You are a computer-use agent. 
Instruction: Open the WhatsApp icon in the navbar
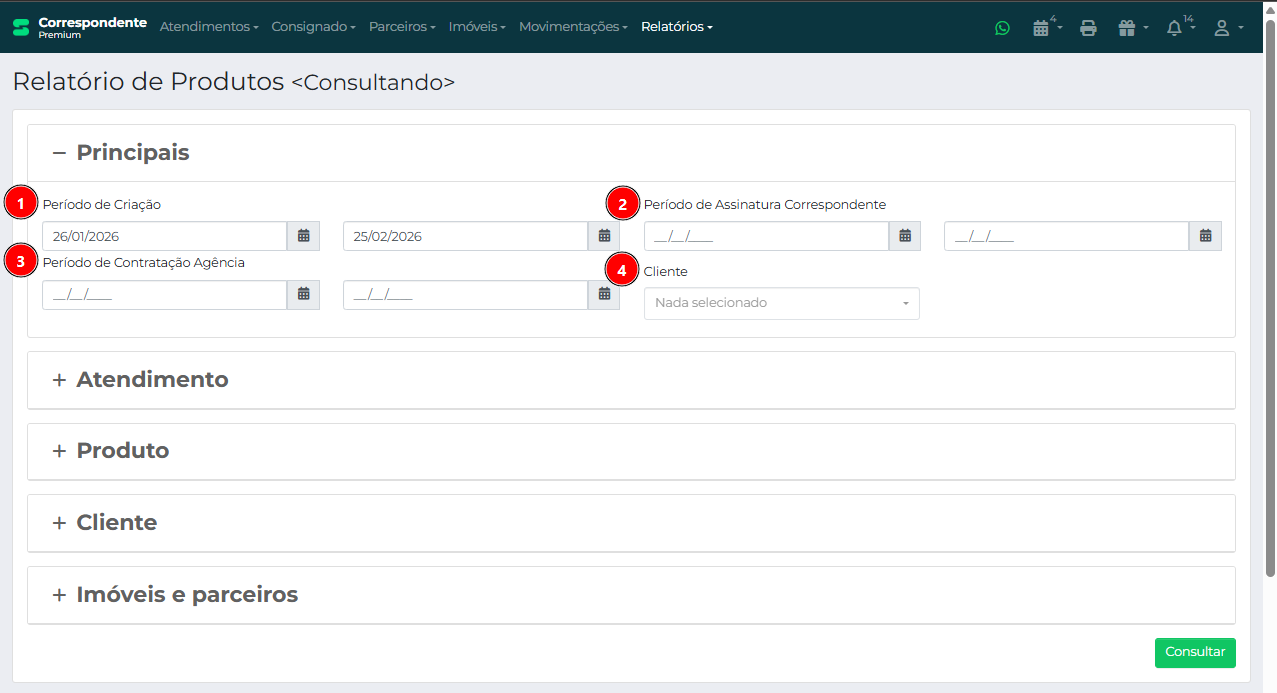[1002, 28]
